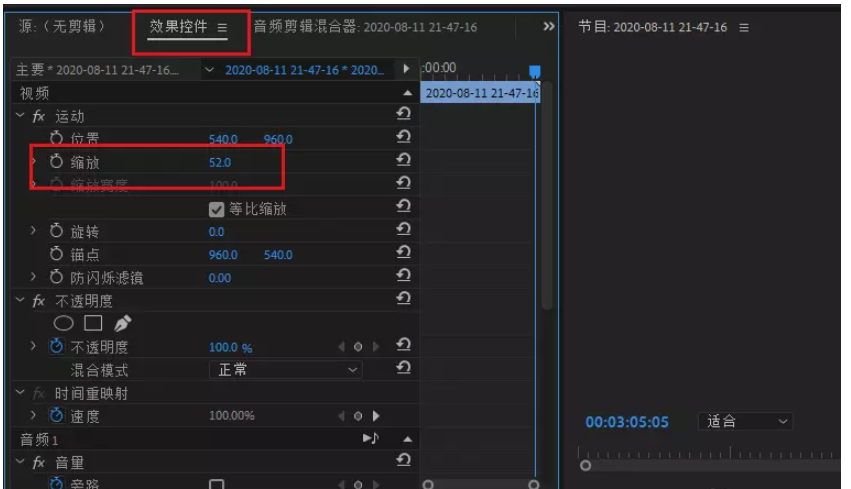
Task: Reset the 位置 position parameter
Action: coord(403,137)
